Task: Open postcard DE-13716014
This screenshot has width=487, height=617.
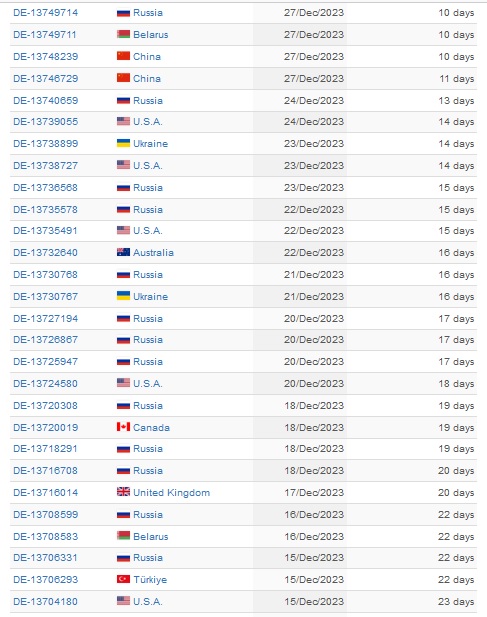Action: tap(46, 493)
